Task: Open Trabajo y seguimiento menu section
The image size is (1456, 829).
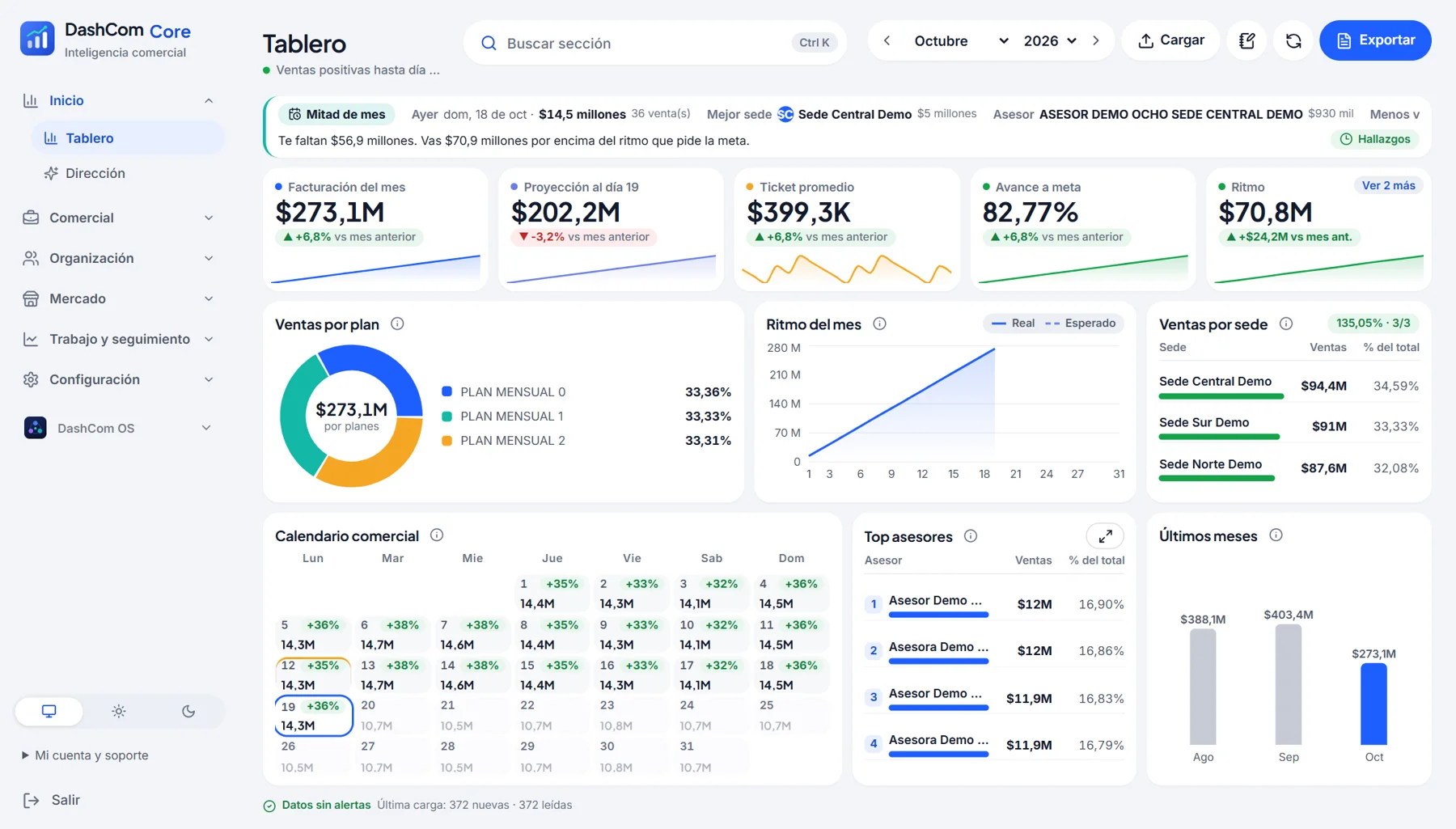Action: click(119, 339)
